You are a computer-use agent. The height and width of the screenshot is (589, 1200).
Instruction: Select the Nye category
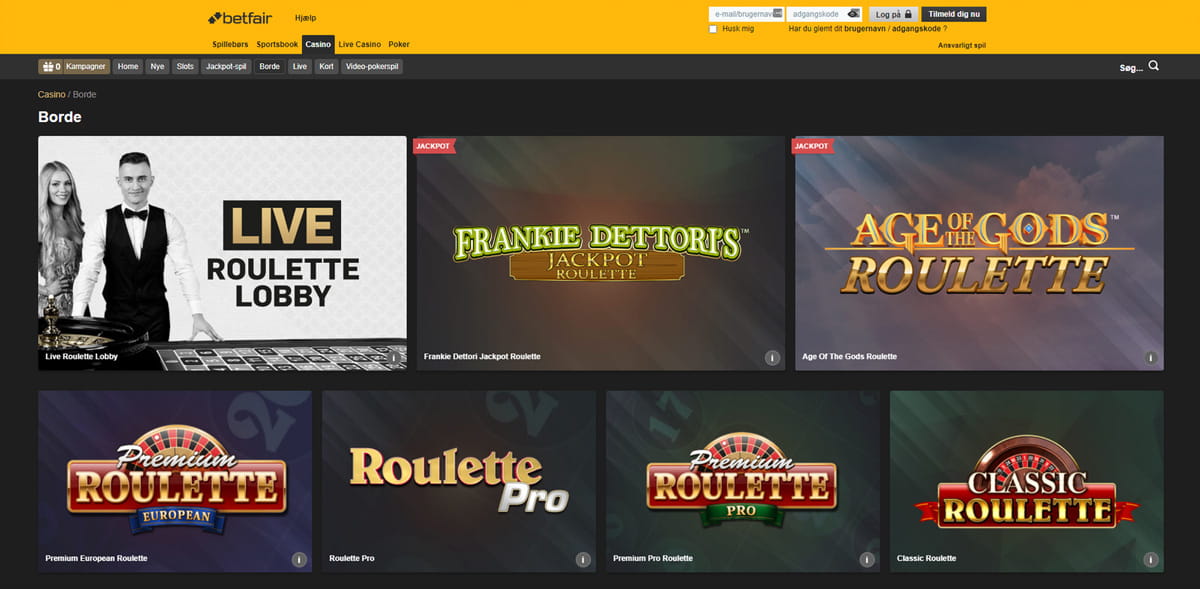157,67
